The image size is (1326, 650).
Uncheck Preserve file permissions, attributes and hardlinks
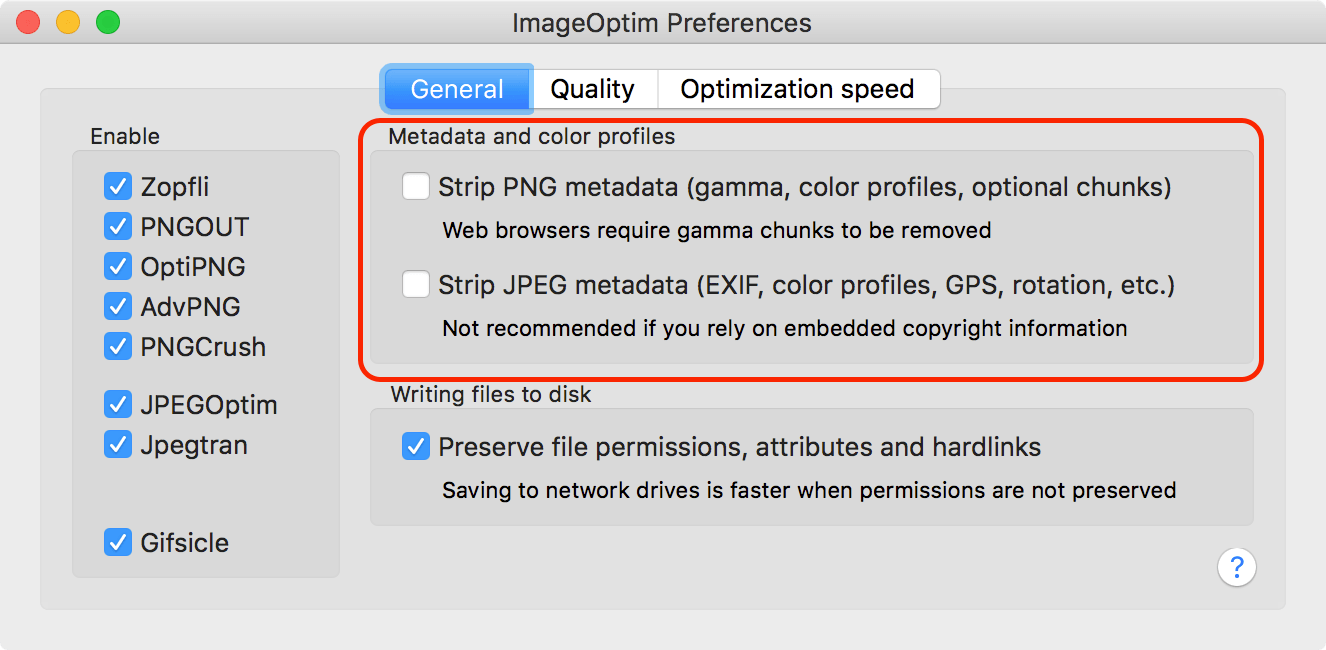(416, 447)
